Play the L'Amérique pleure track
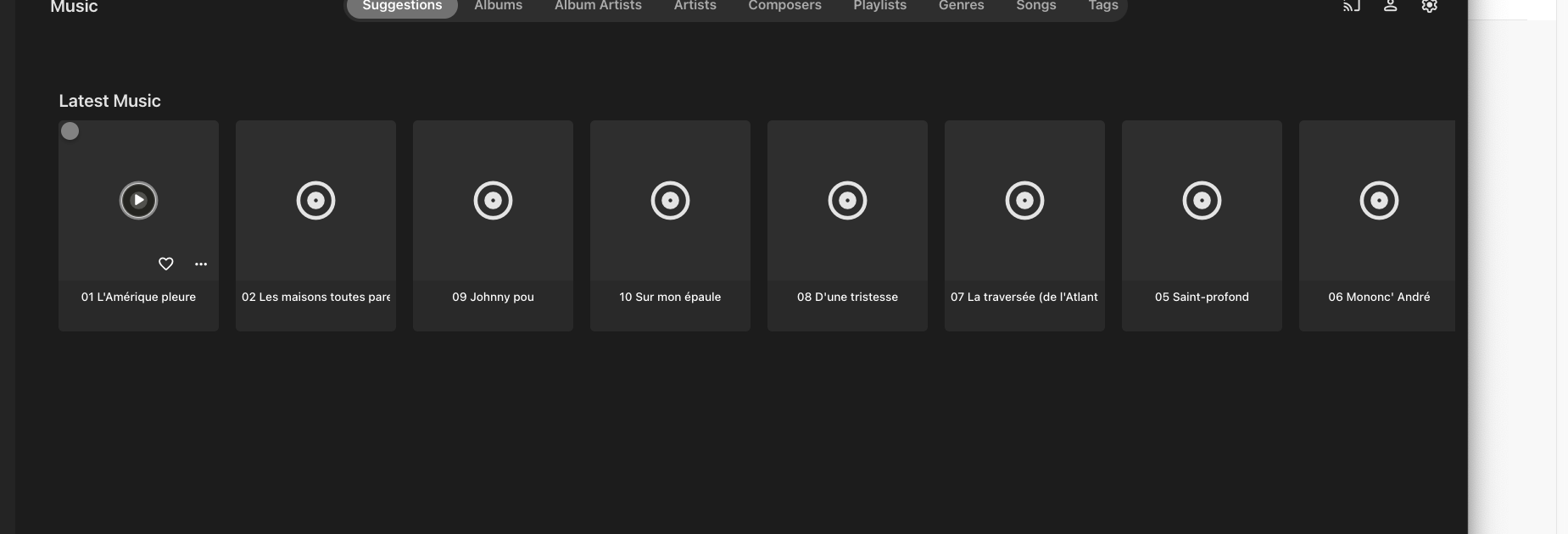1568x534 pixels. [x=138, y=201]
